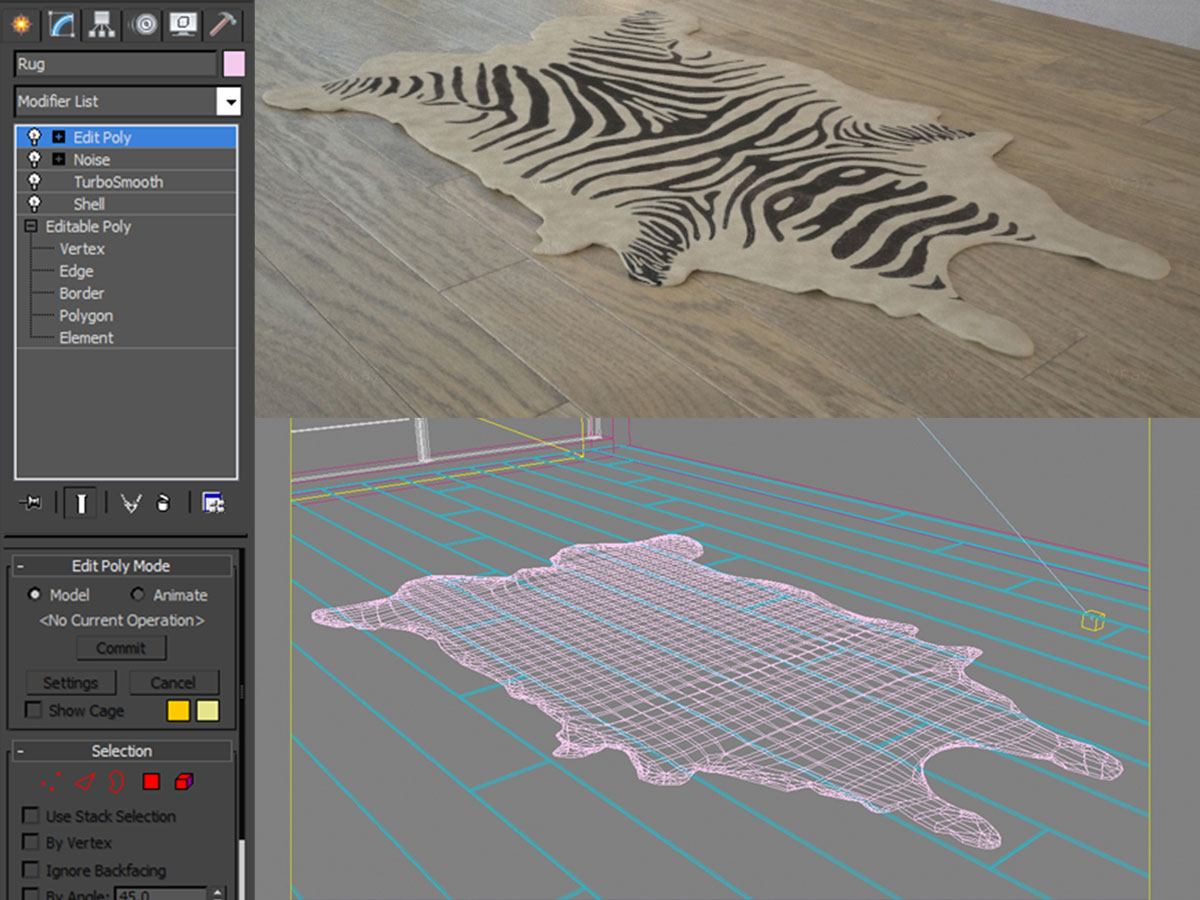Collapse the Editable Poly tree
The height and width of the screenshot is (900, 1200).
click(31, 227)
